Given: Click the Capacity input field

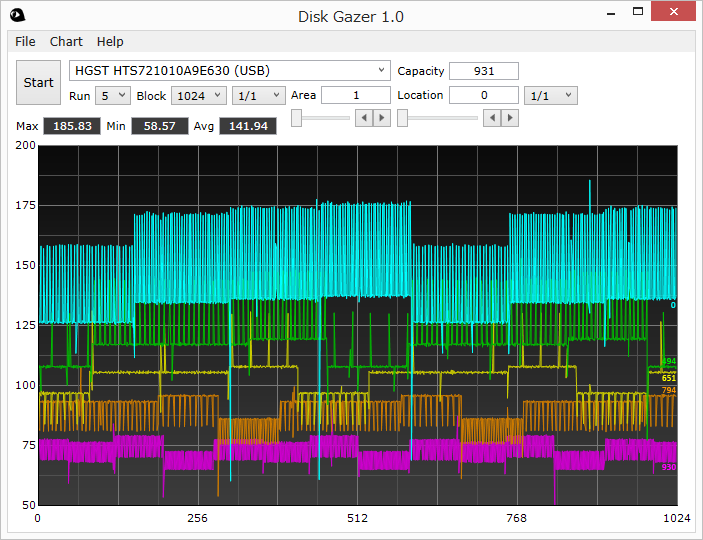Looking at the screenshot, I should tap(484, 71).
